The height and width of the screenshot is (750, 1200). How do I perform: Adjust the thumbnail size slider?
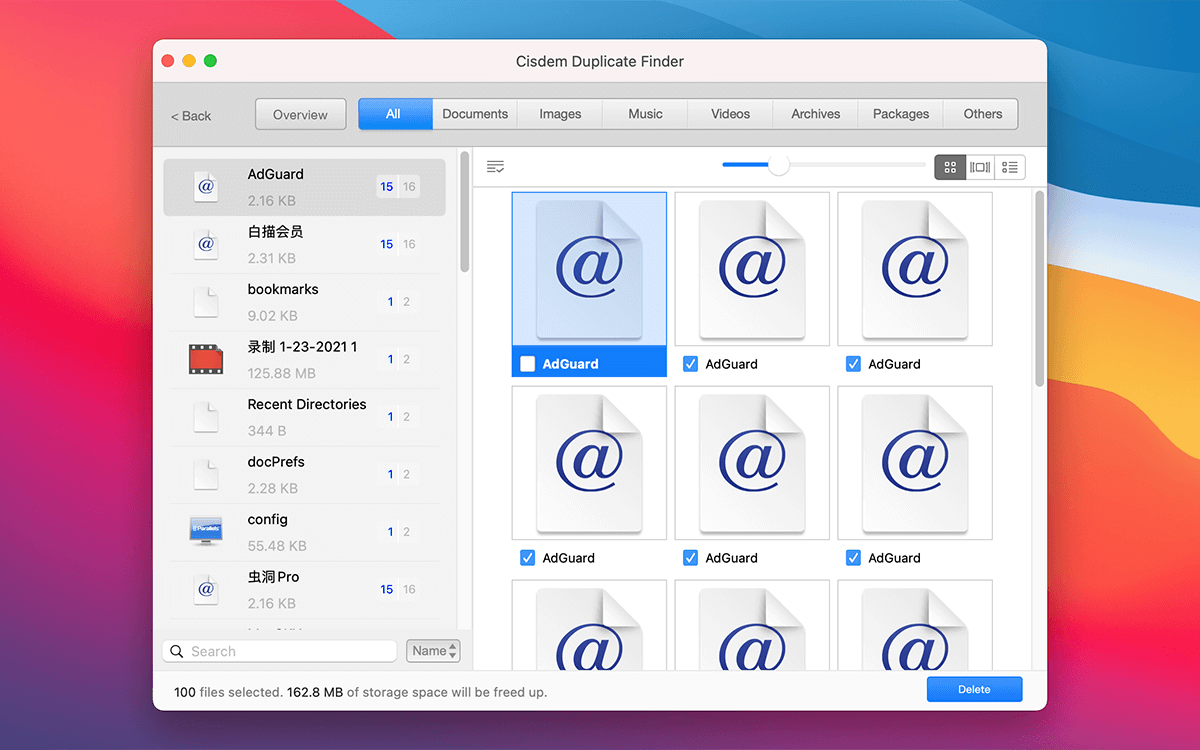tap(779, 165)
